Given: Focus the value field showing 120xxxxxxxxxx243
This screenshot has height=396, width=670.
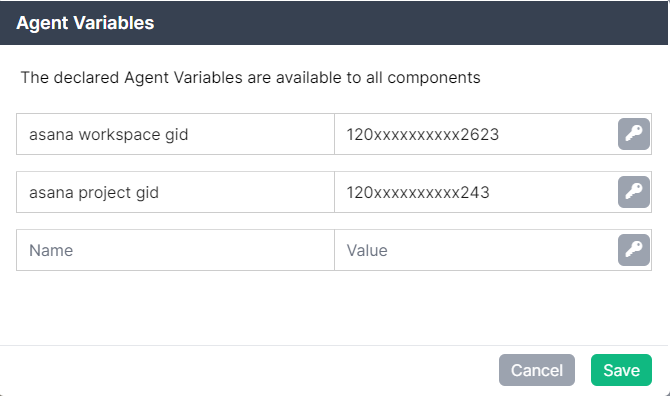Looking at the screenshot, I should (x=476, y=192).
